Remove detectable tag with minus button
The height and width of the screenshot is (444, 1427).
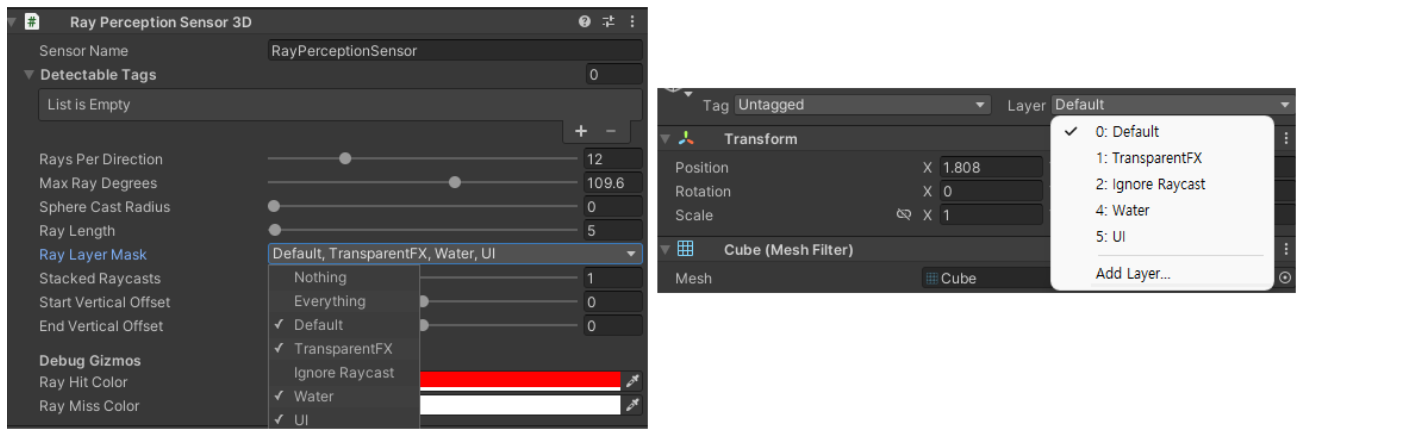point(610,131)
